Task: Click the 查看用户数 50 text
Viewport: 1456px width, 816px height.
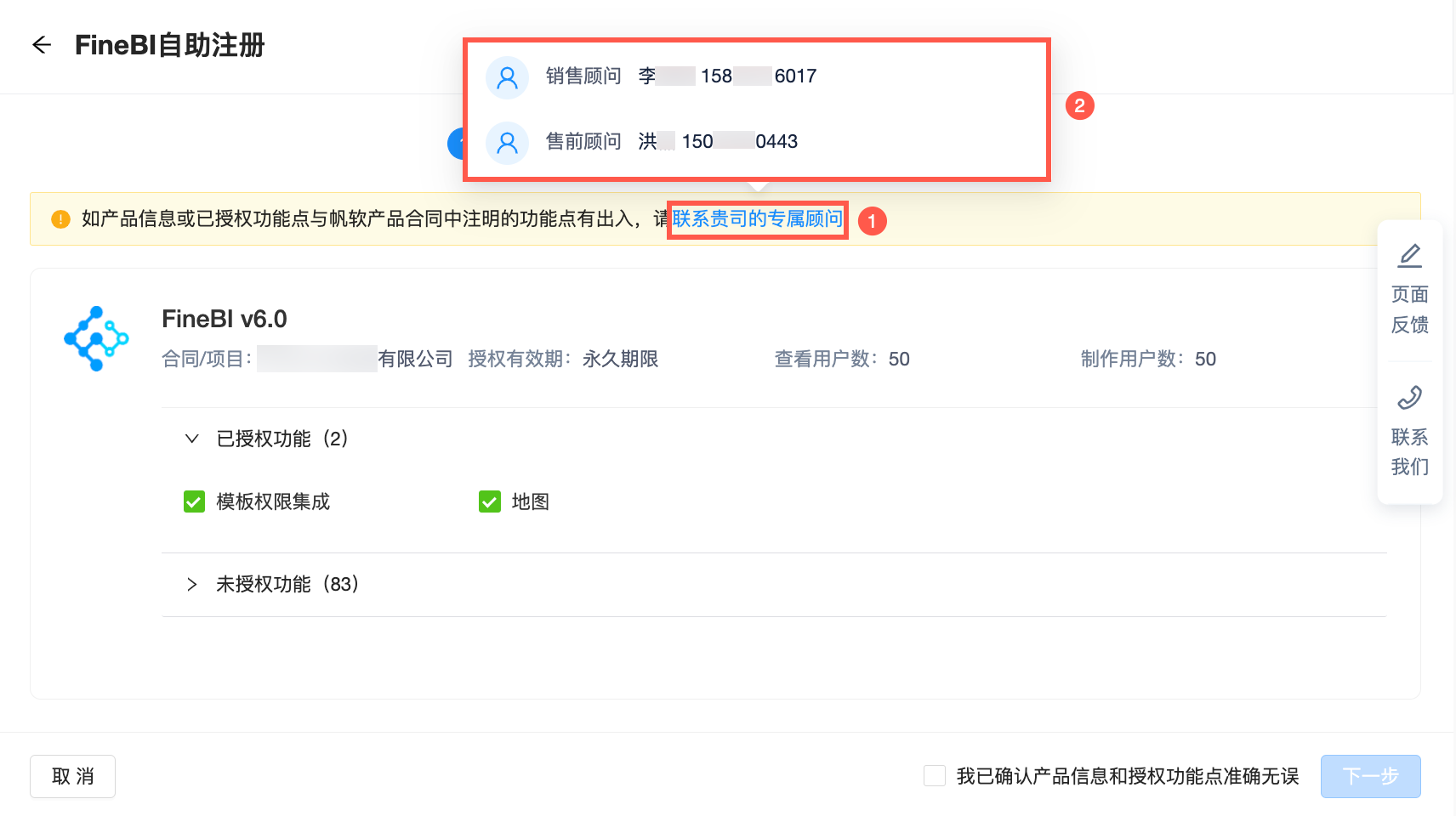Action: coord(842,360)
